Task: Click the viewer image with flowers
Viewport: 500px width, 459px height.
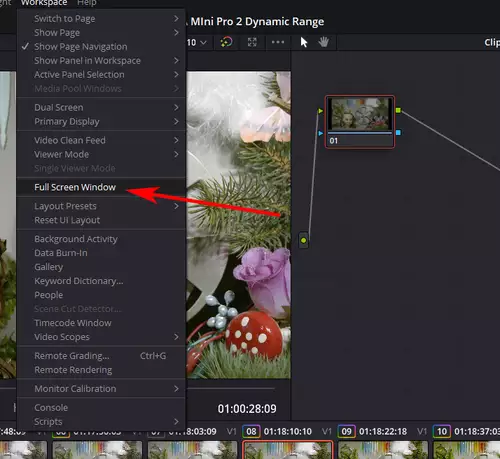Action: [239, 225]
